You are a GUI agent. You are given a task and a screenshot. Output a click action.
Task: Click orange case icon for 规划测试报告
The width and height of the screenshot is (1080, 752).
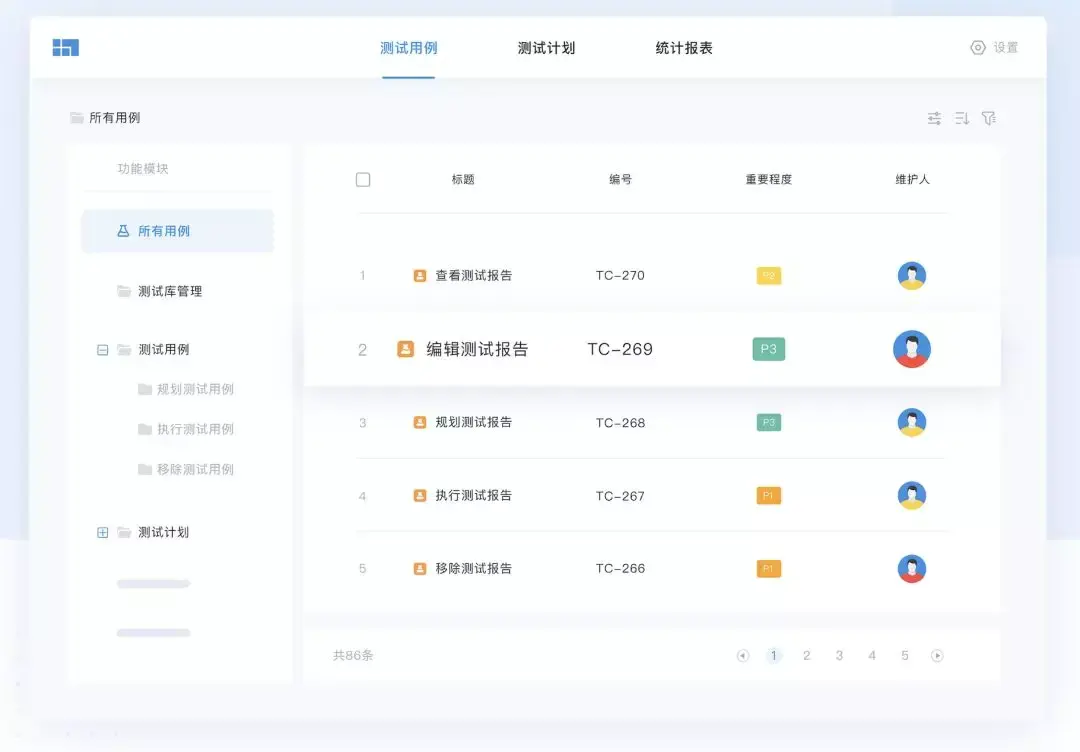click(x=419, y=422)
